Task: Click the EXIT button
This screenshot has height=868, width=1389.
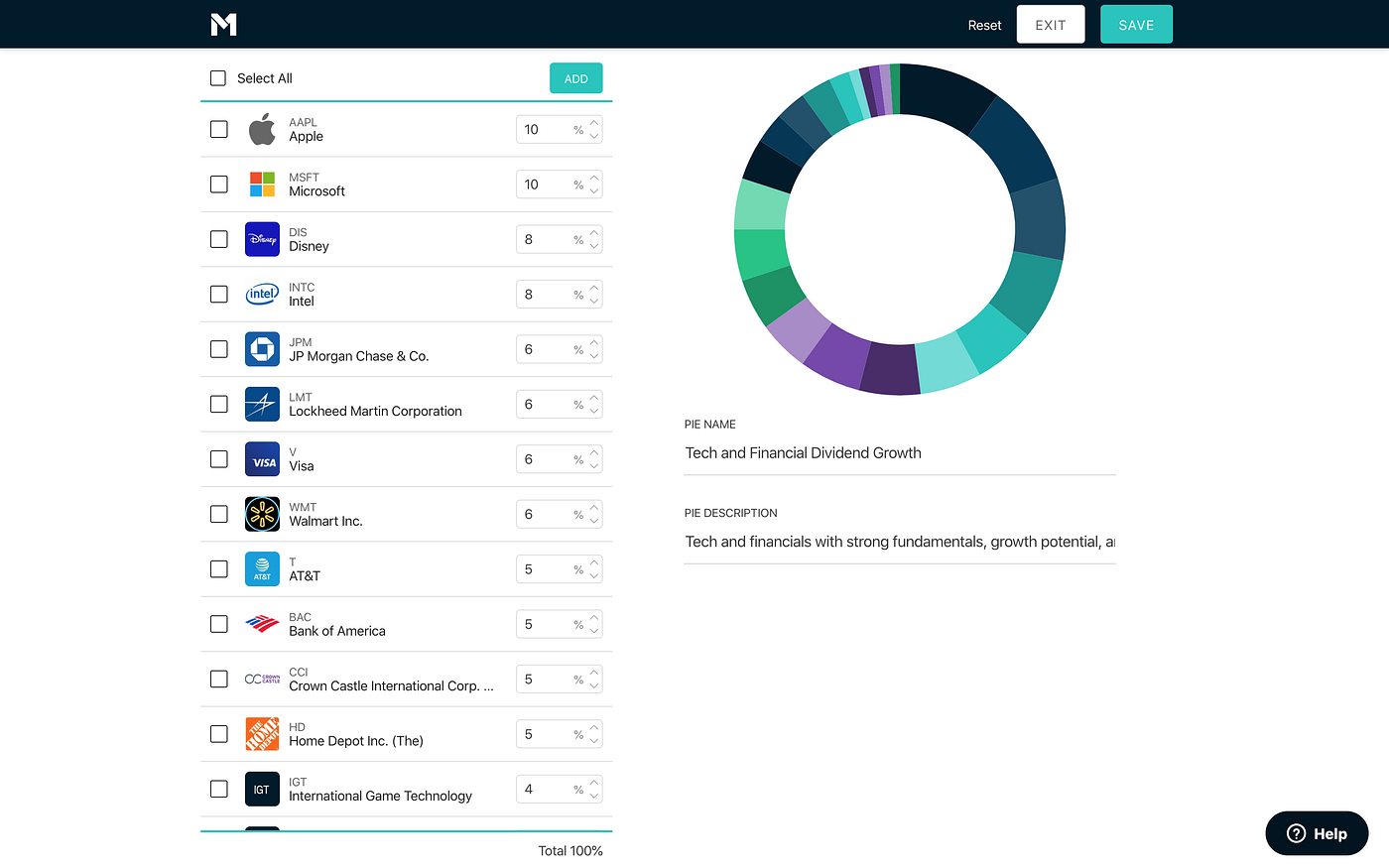Action: click(x=1051, y=25)
